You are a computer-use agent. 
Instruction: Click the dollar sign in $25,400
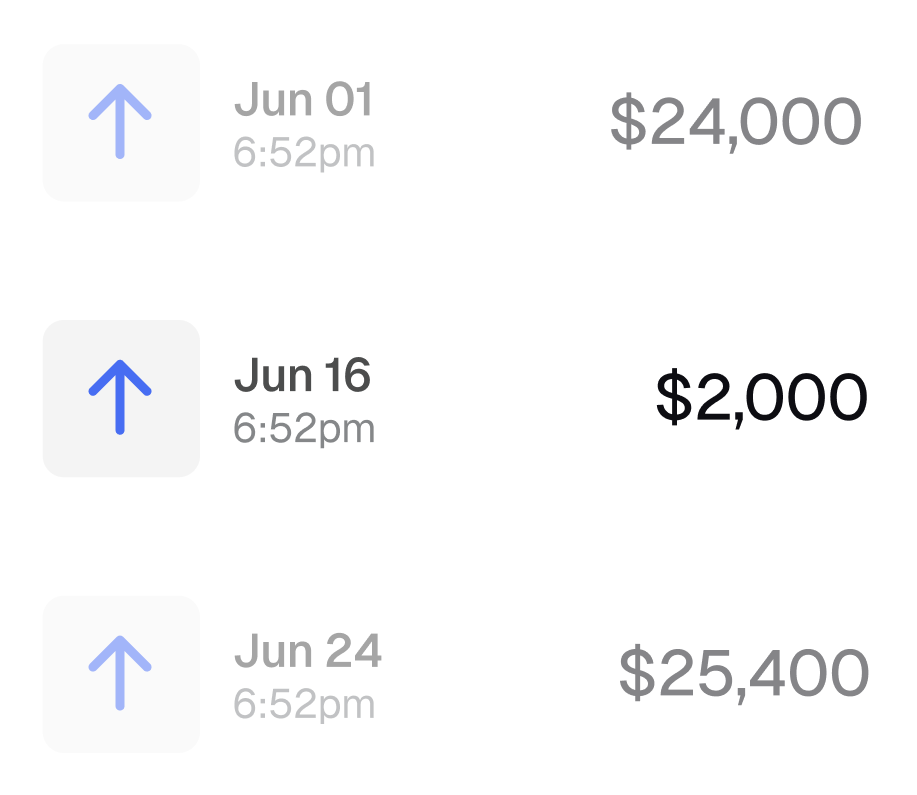636,673
